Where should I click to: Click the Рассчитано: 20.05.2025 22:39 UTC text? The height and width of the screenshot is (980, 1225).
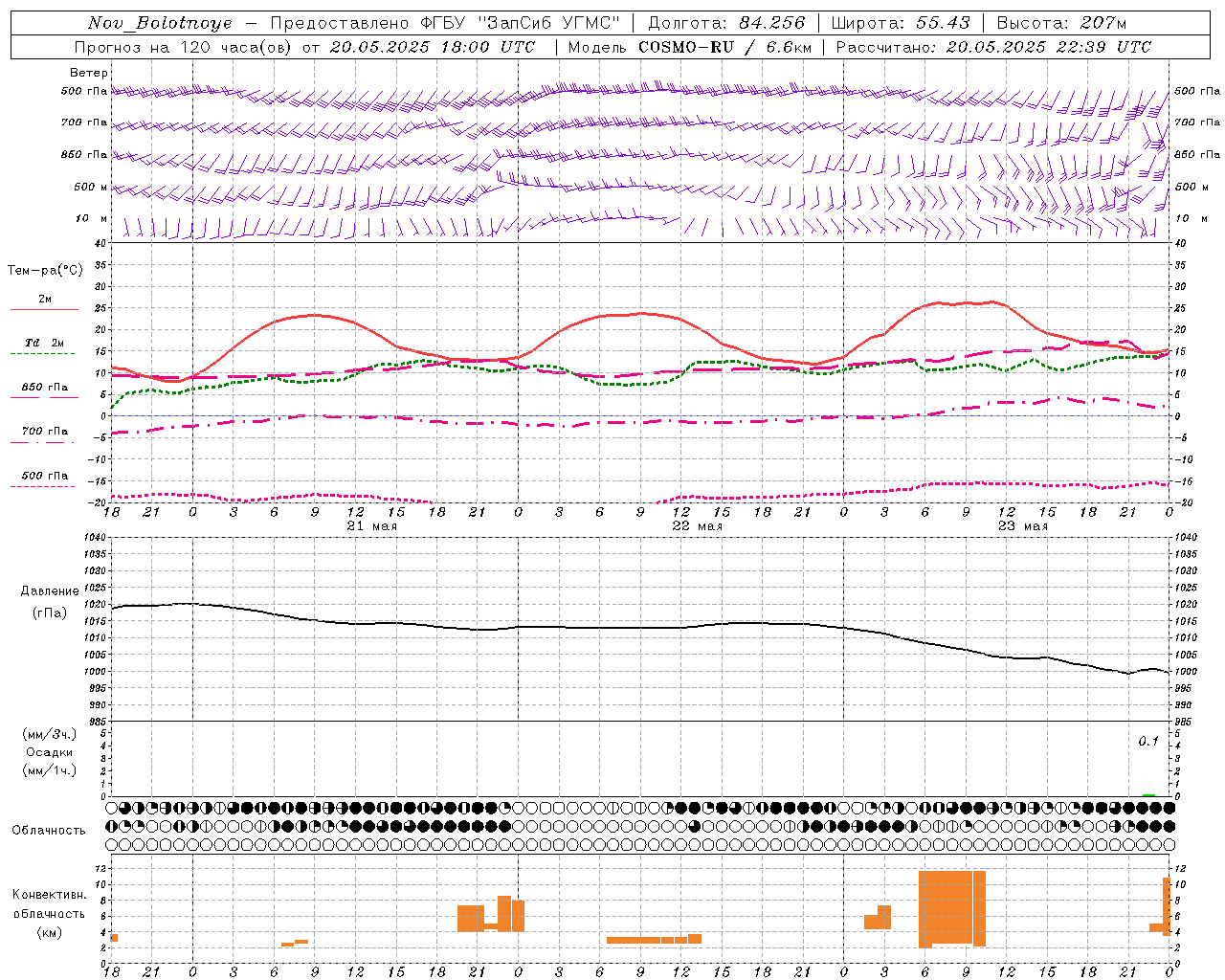[x=993, y=47]
